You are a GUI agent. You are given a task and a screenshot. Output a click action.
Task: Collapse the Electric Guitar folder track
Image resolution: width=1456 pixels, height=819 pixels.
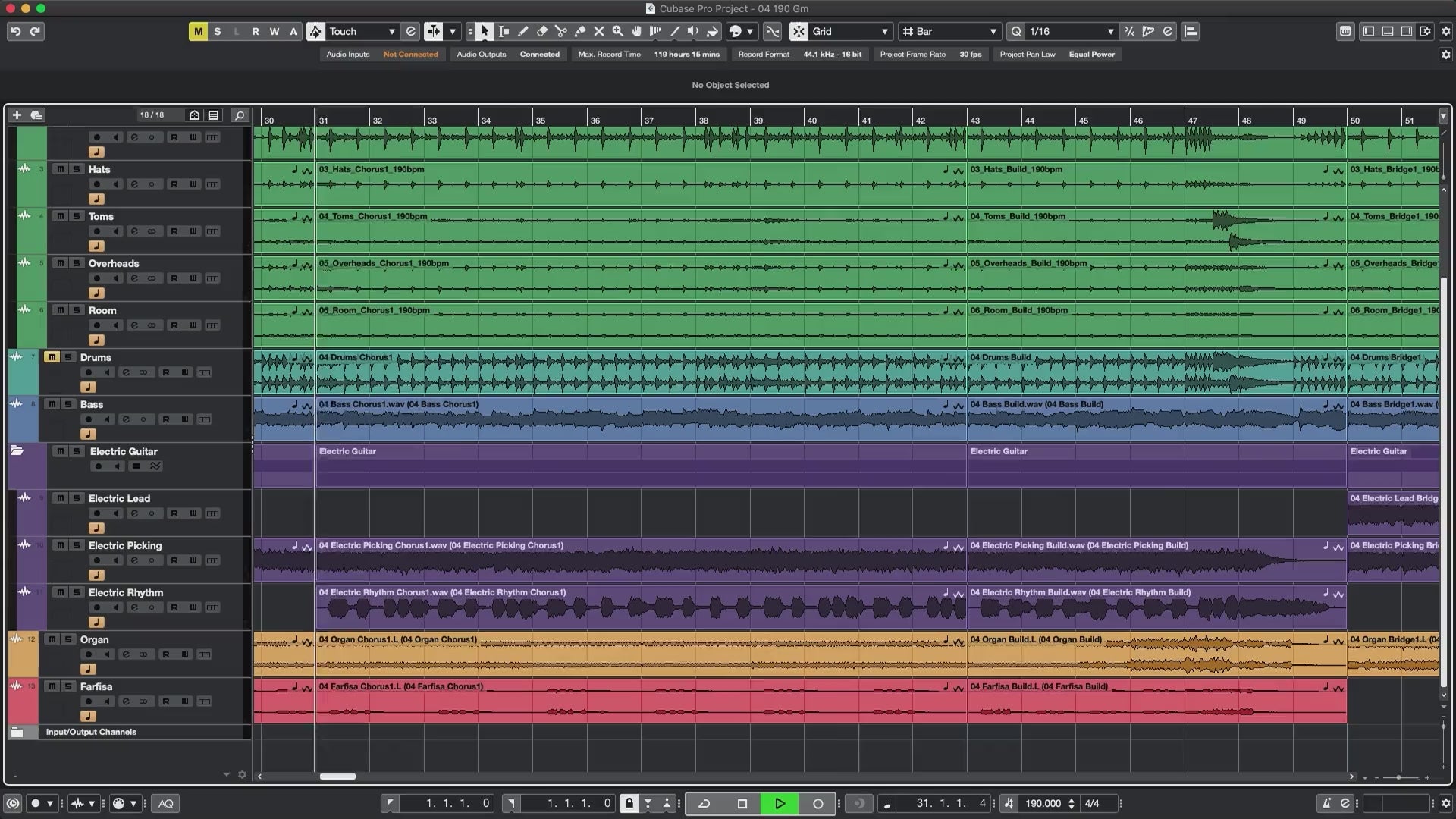[17, 451]
